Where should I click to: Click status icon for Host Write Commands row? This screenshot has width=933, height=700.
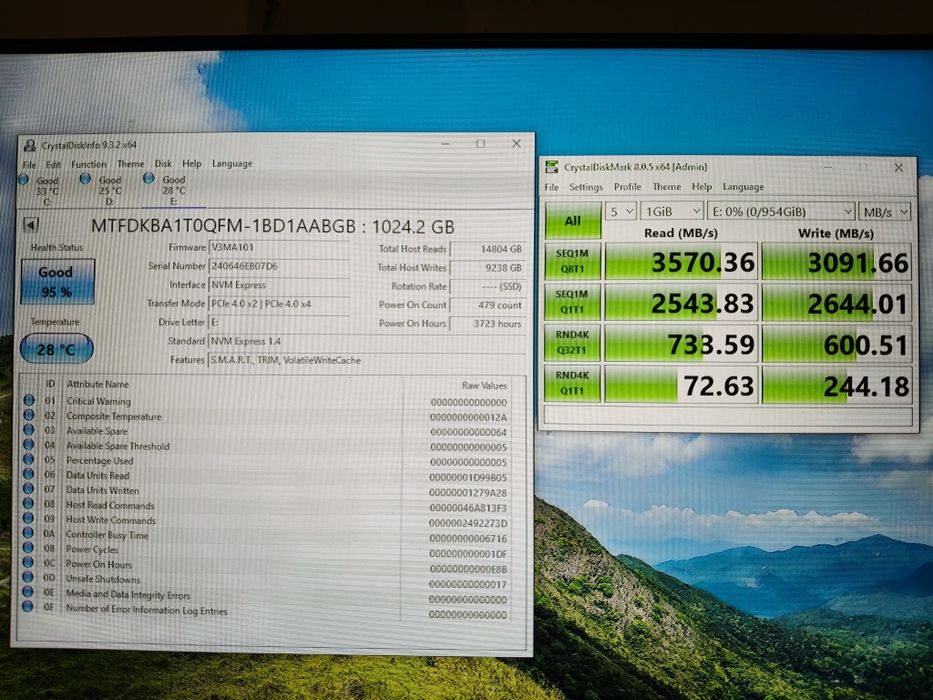[29, 518]
